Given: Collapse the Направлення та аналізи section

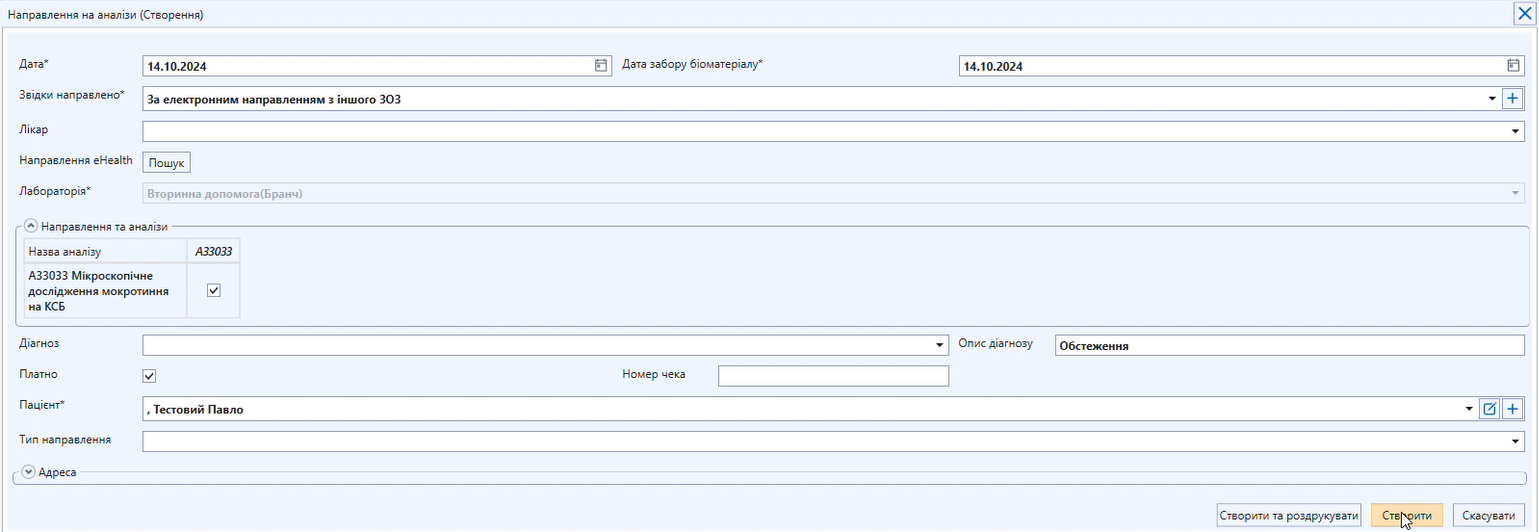Looking at the screenshot, I should (x=31, y=227).
